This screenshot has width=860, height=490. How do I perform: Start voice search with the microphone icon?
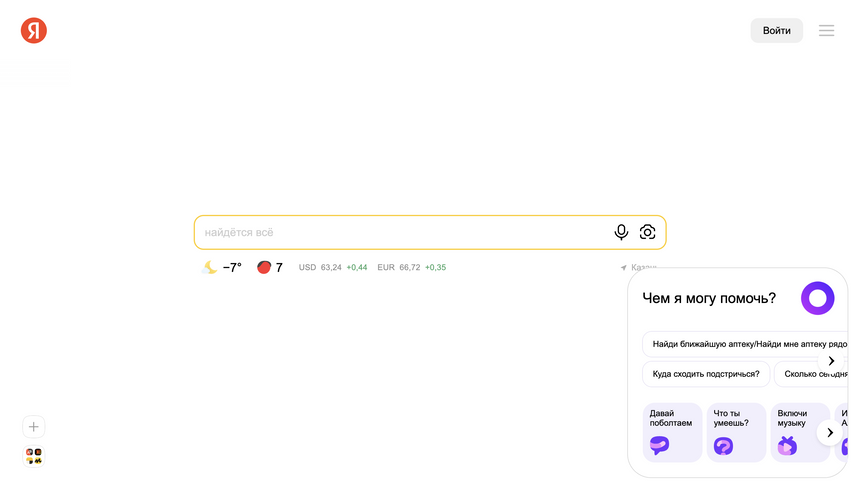(621, 232)
